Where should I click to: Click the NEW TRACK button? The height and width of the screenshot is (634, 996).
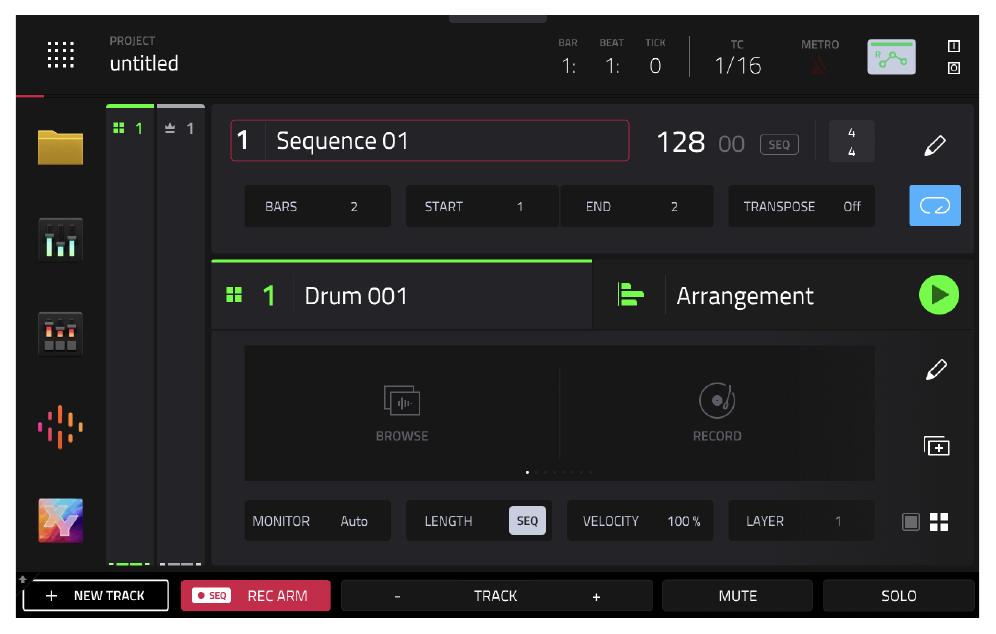(x=96, y=596)
